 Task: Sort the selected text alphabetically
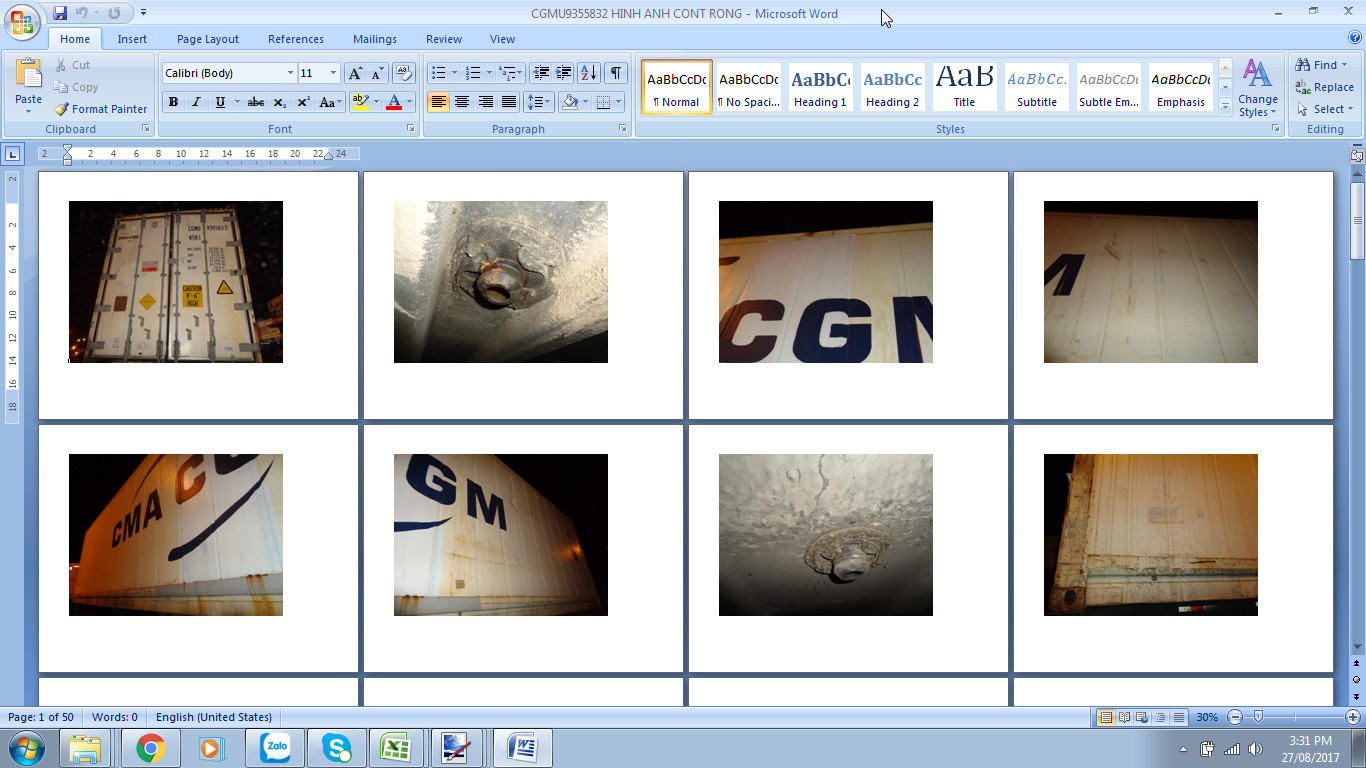tap(589, 73)
